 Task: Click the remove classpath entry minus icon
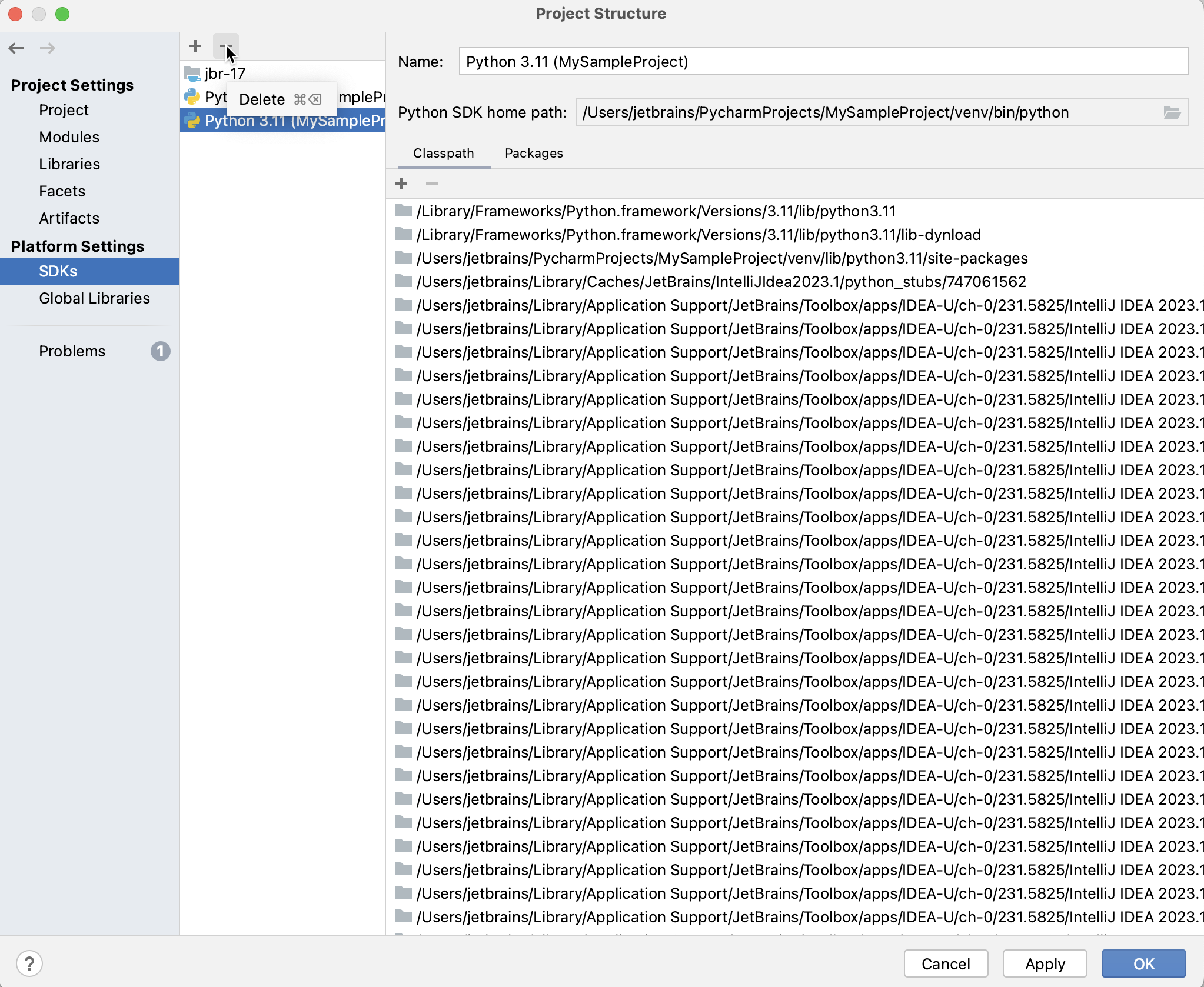pyautogui.click(x=432, y=183)
